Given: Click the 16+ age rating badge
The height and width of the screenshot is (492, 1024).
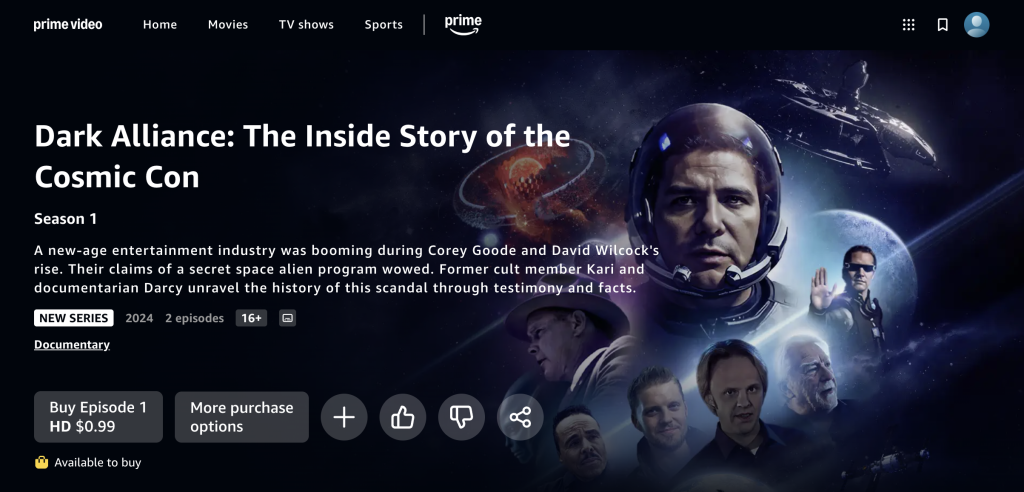Looking at the screenshot, I should tap(251, 318).
